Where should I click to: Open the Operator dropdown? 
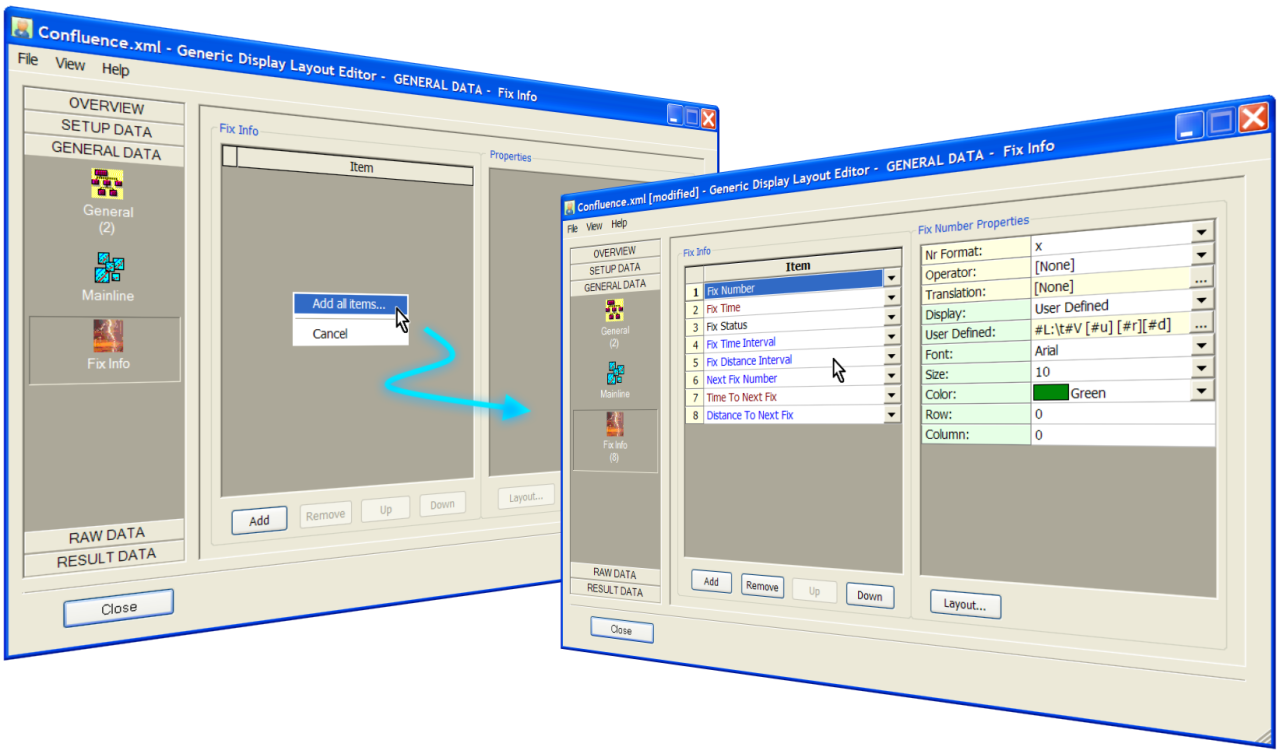pyautogui.click(x=1202, y=254)
